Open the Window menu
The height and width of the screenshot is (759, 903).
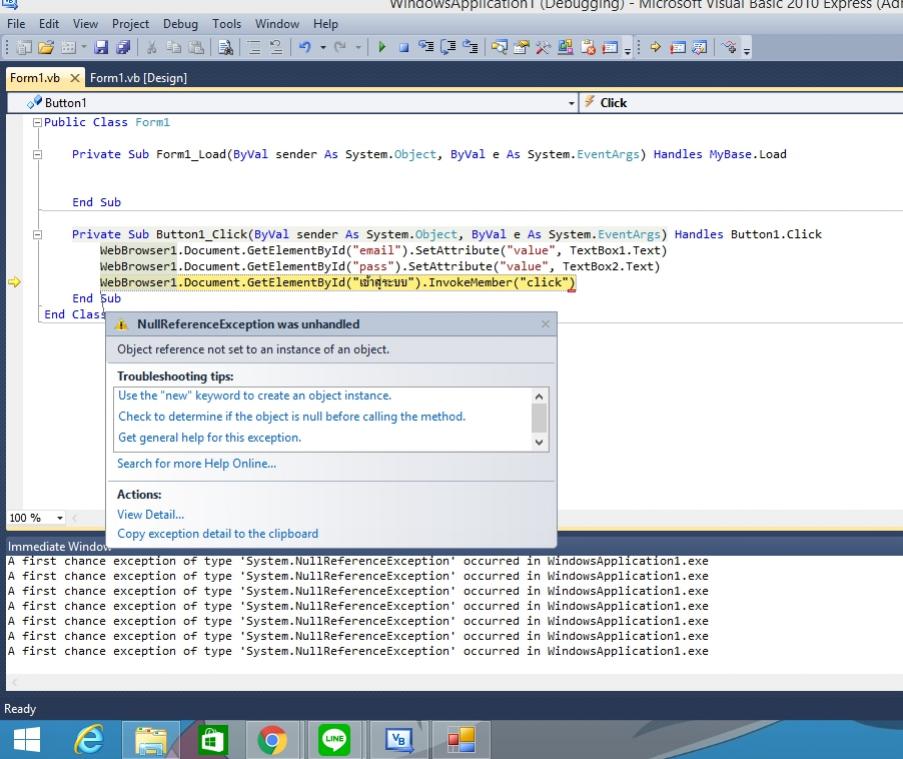[277, 24]
